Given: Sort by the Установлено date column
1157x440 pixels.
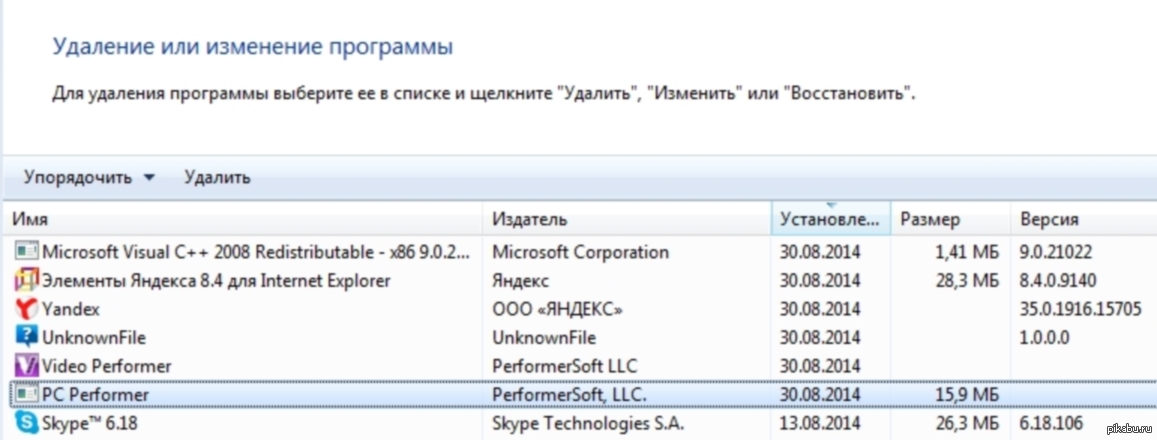Looking at the screenshot, I should (830, 219).
